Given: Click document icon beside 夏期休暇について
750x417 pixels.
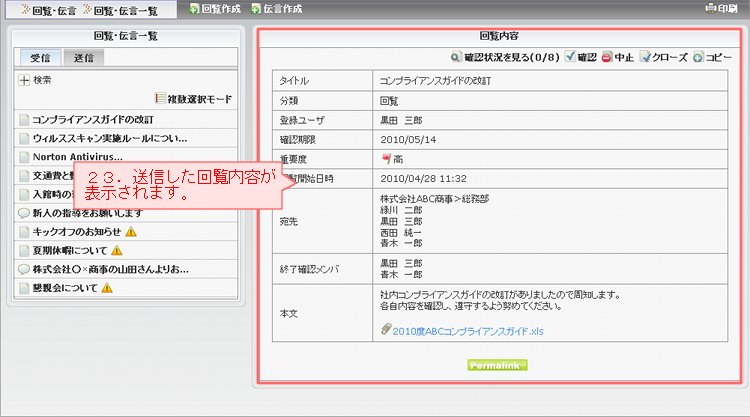Looking at the screenshot, I should [24, 251].
